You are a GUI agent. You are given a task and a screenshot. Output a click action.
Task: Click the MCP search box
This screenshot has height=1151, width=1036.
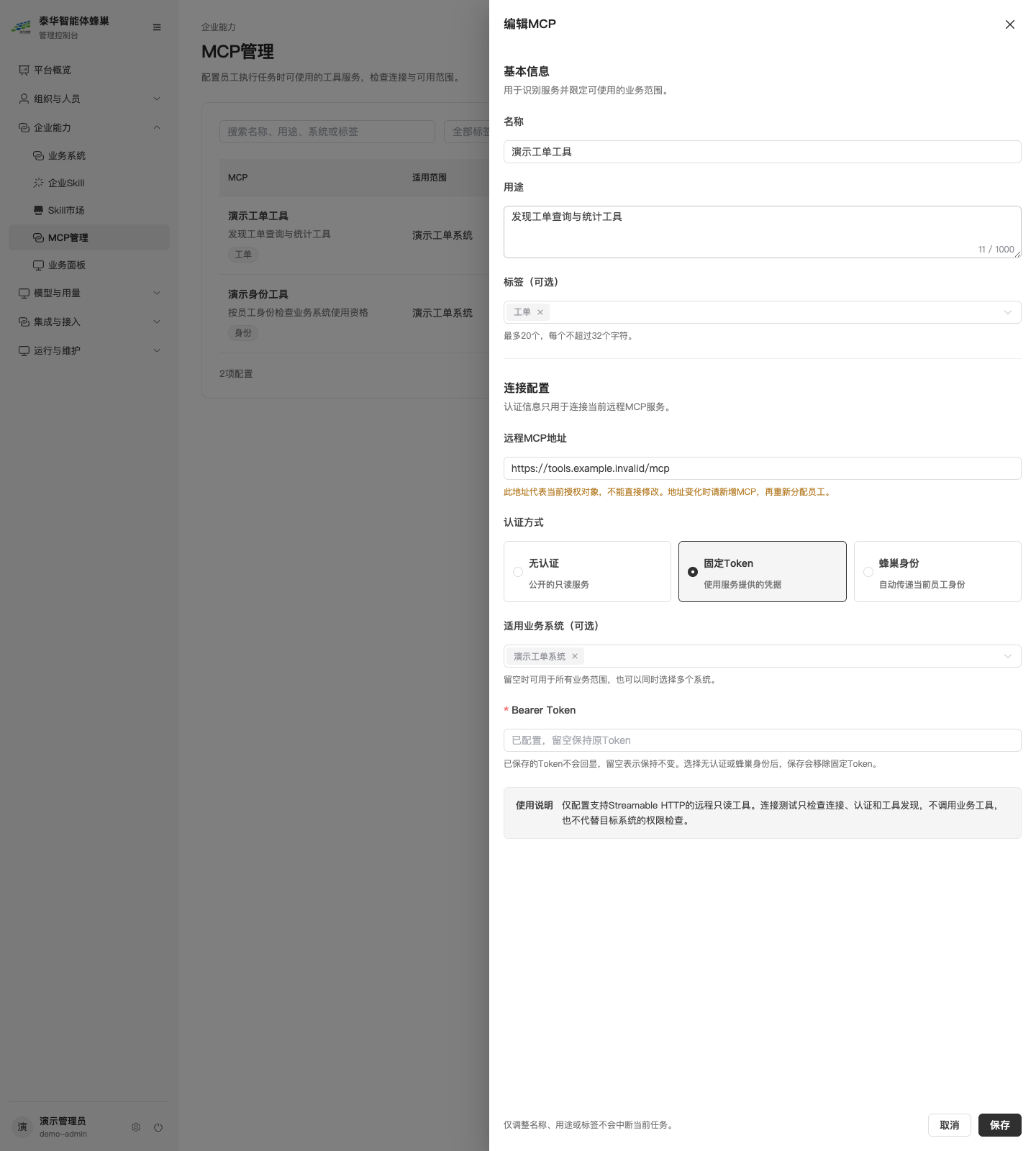[327, 132]
